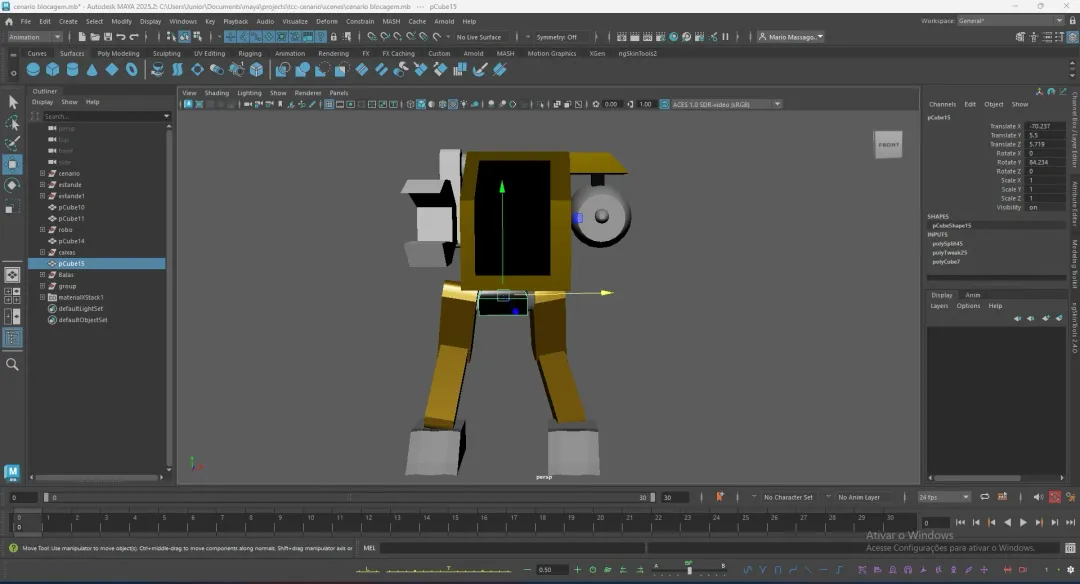This screenshot has width=1080, height=584.
Task: Create a NURBS cone from the shelf
Action: [92, 70]
